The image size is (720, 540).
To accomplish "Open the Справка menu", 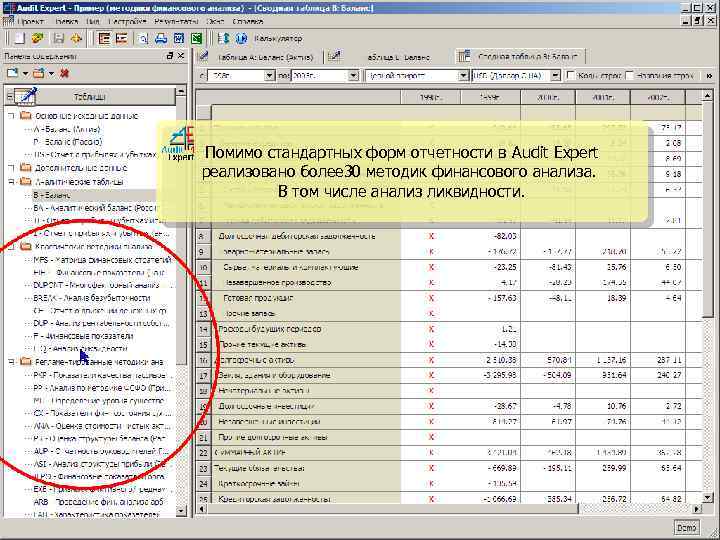I will coord(248,21).
